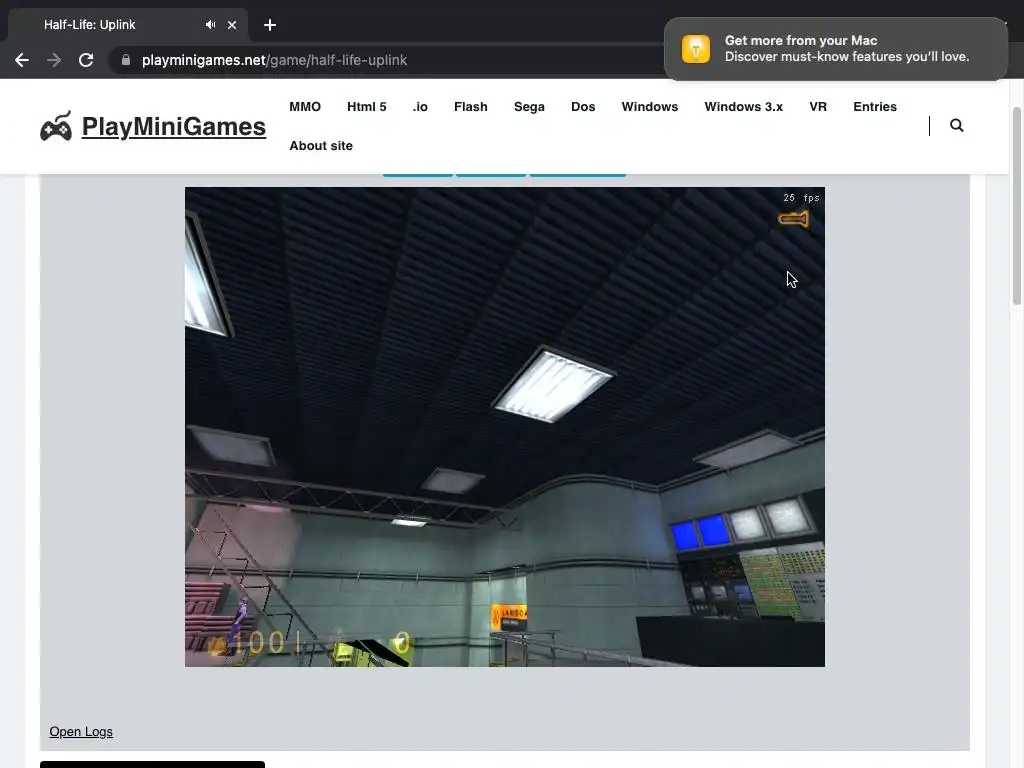Click the lightbulb tips notification icon
This screenshot has height=768, width=1024.
coord(696,49)
